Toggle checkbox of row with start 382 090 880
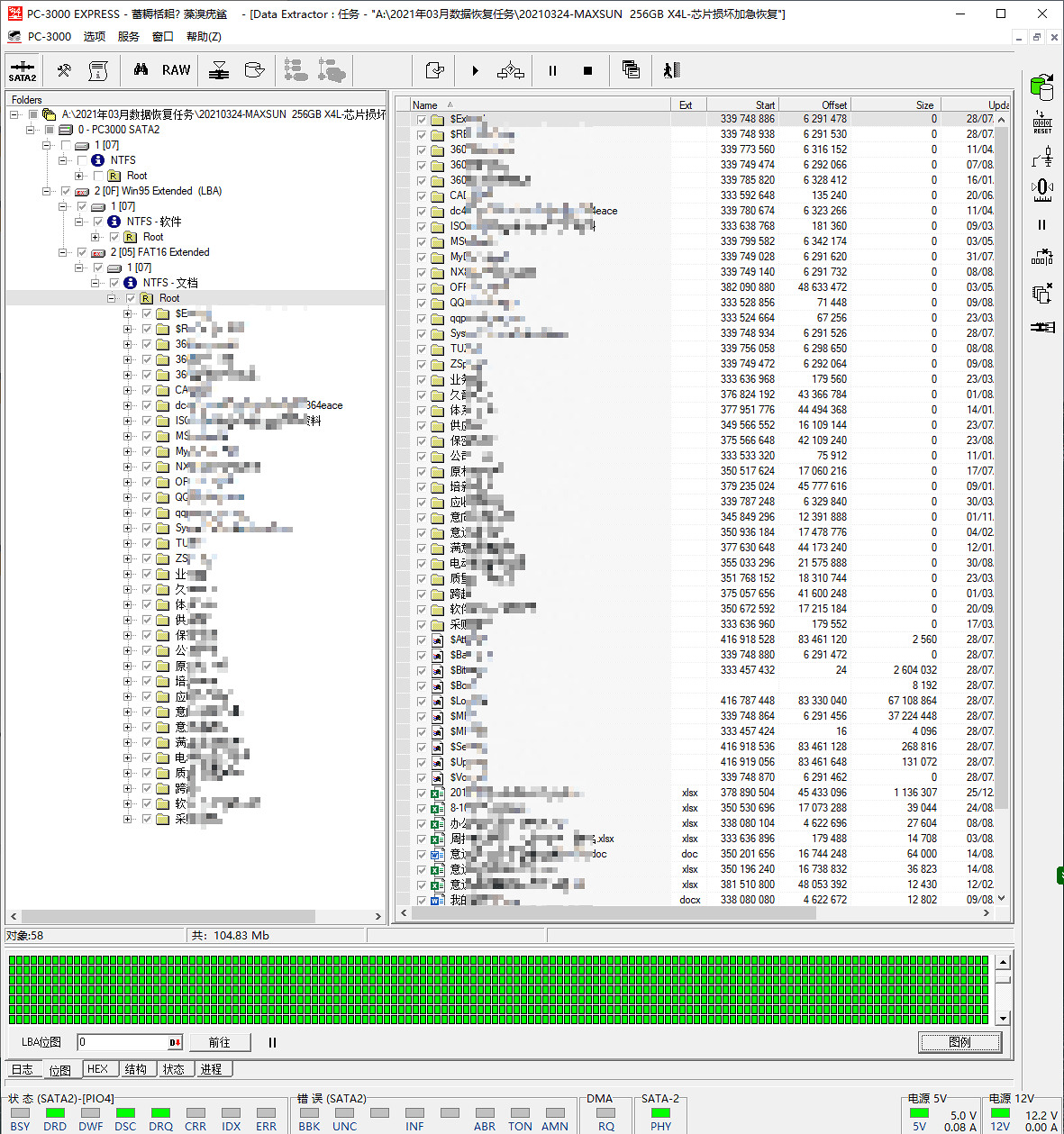The height and width of the screenshot is (1134, 1064). [x=421, y=288]
